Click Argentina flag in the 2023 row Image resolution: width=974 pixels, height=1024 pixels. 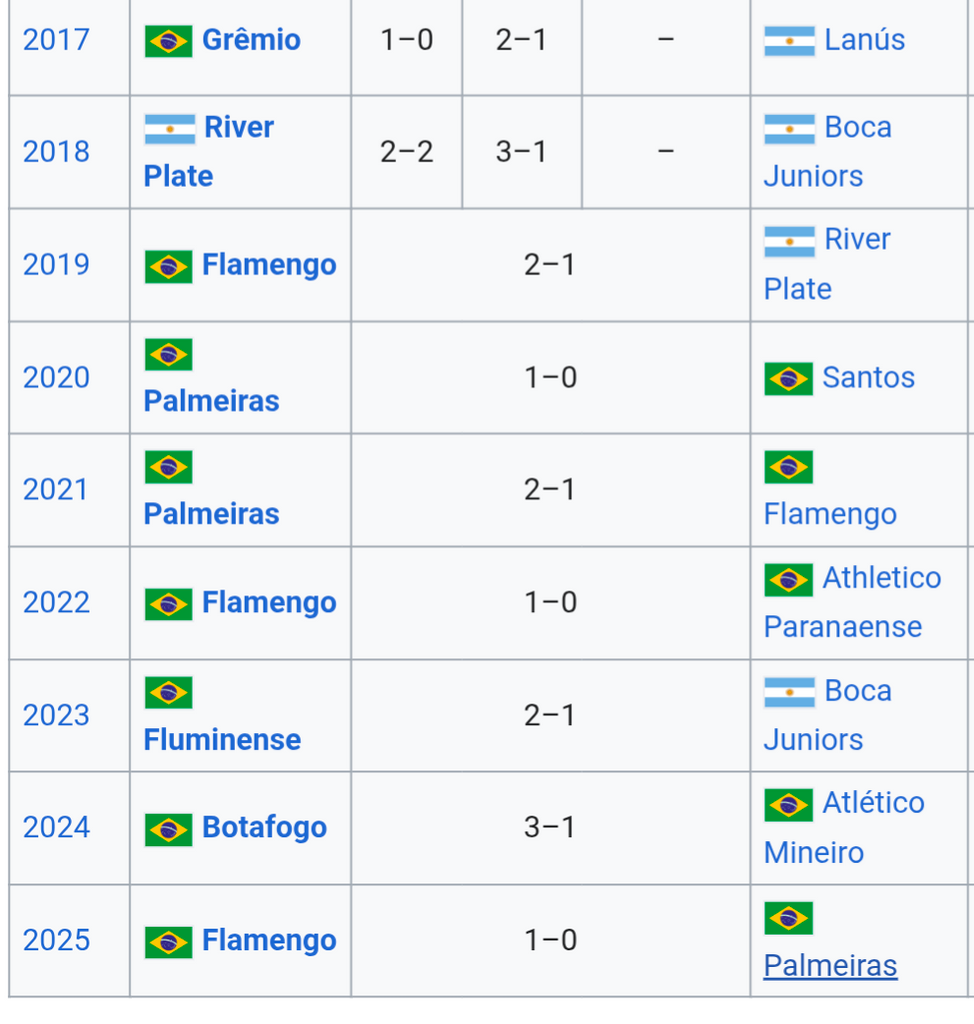click(789, 692)
